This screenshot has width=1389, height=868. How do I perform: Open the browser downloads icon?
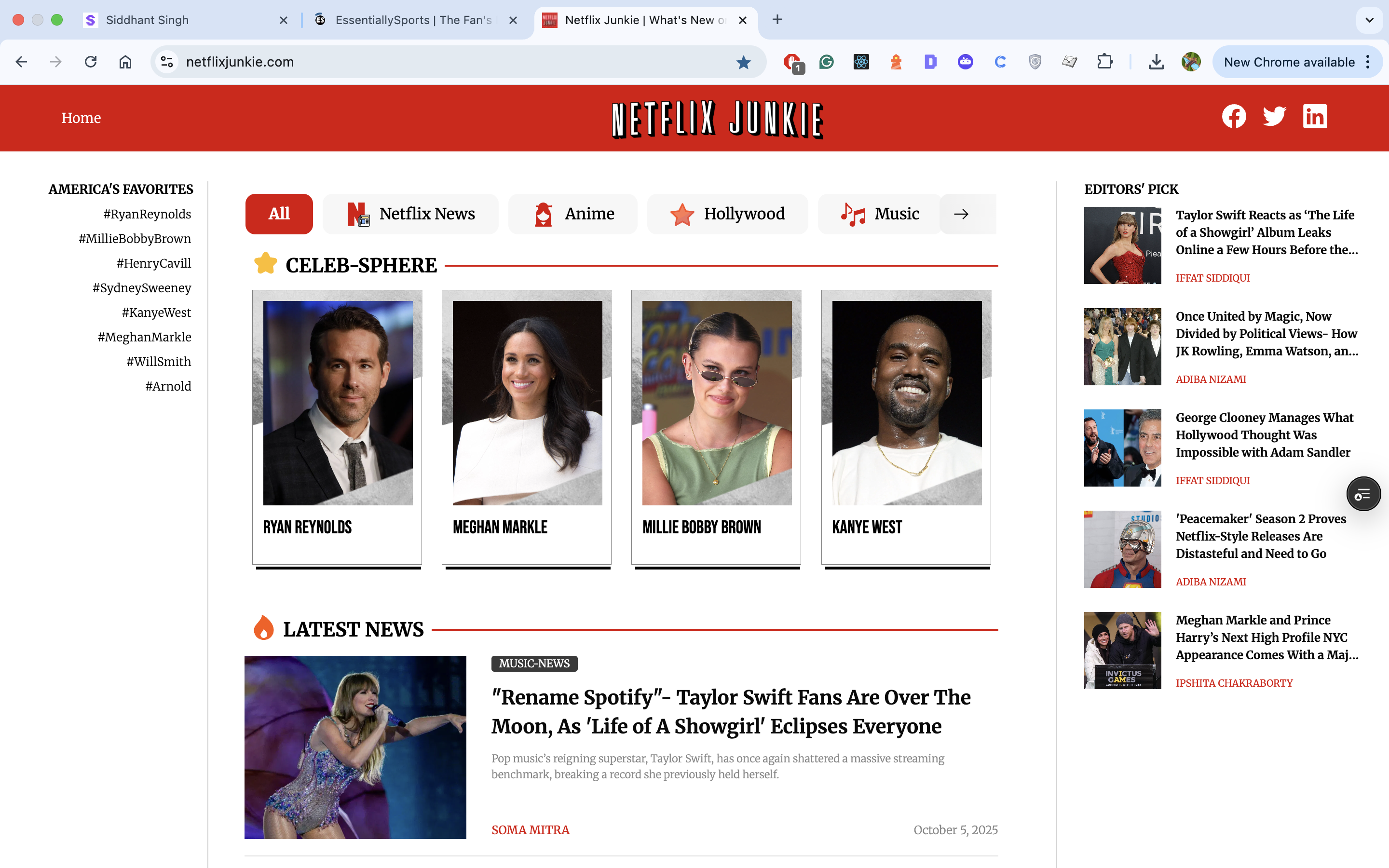(1156, 62)
